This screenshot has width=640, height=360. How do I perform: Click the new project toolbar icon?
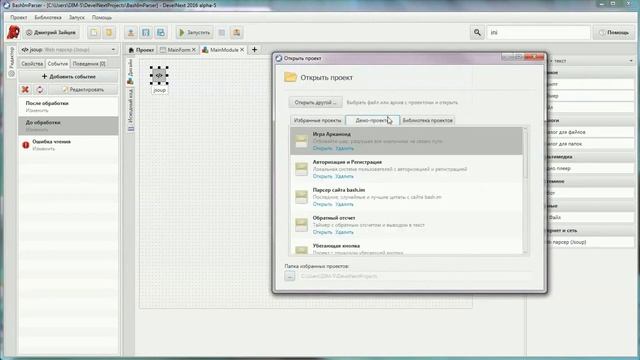coord(94,32)
